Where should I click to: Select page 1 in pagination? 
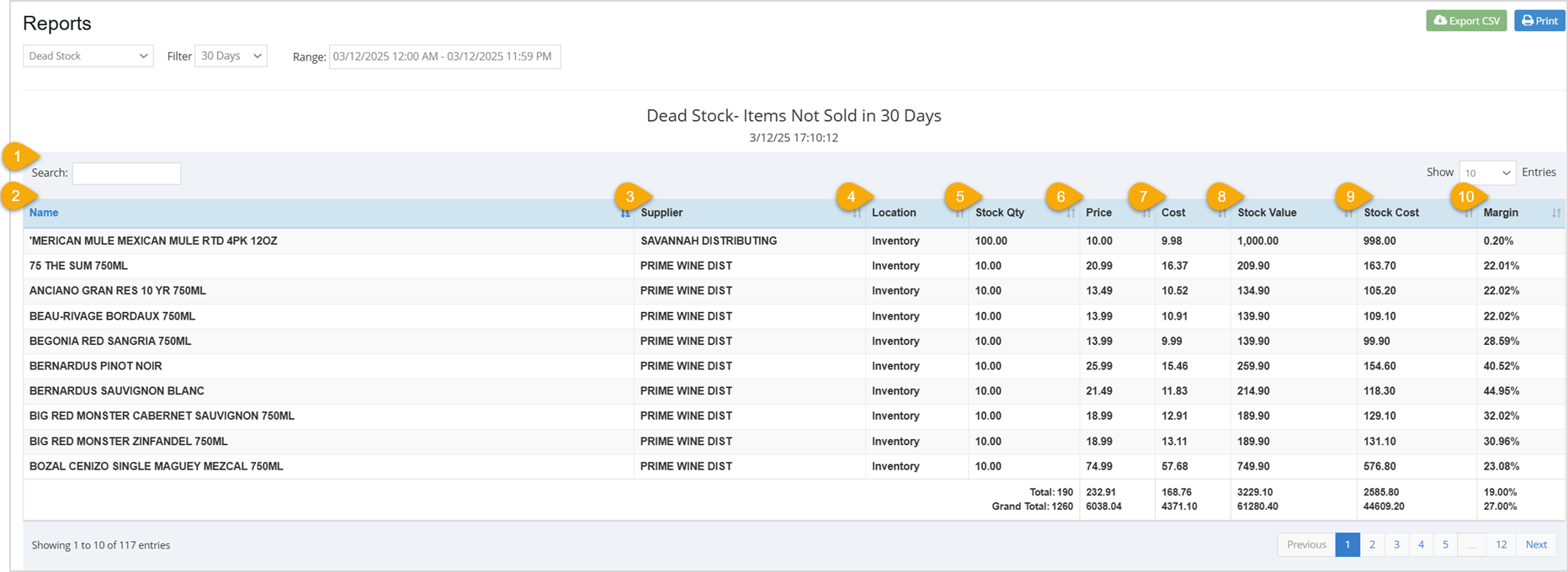point(1347,545)
